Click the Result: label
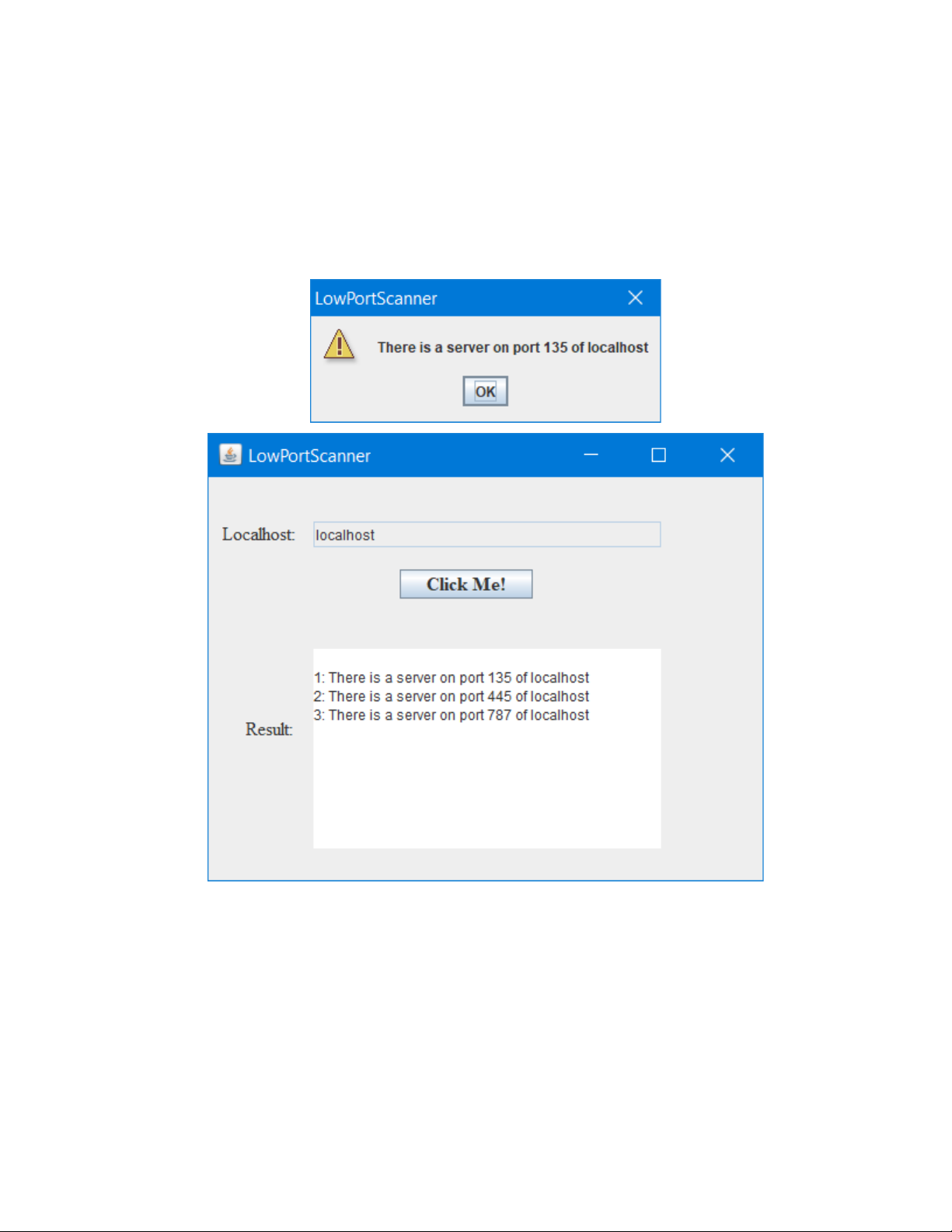The width and height of the screenshot is (952, 1232). click(269, 729)
